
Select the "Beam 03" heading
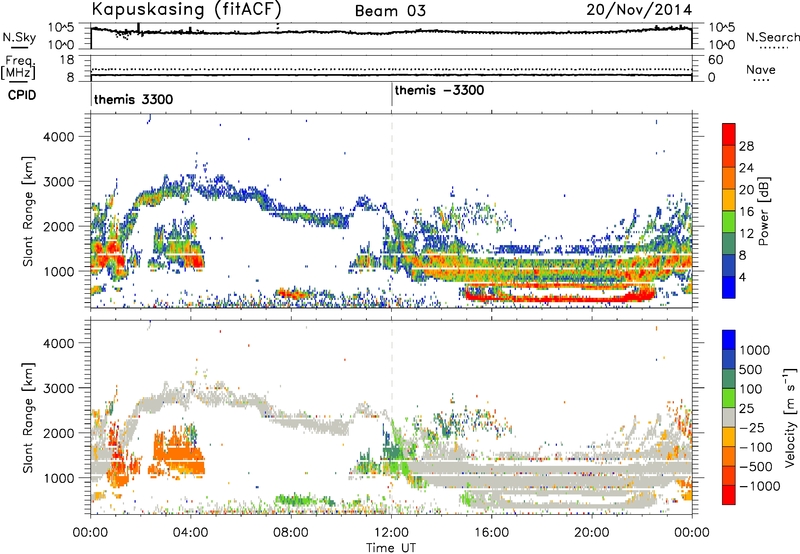(x=390, y=11)
